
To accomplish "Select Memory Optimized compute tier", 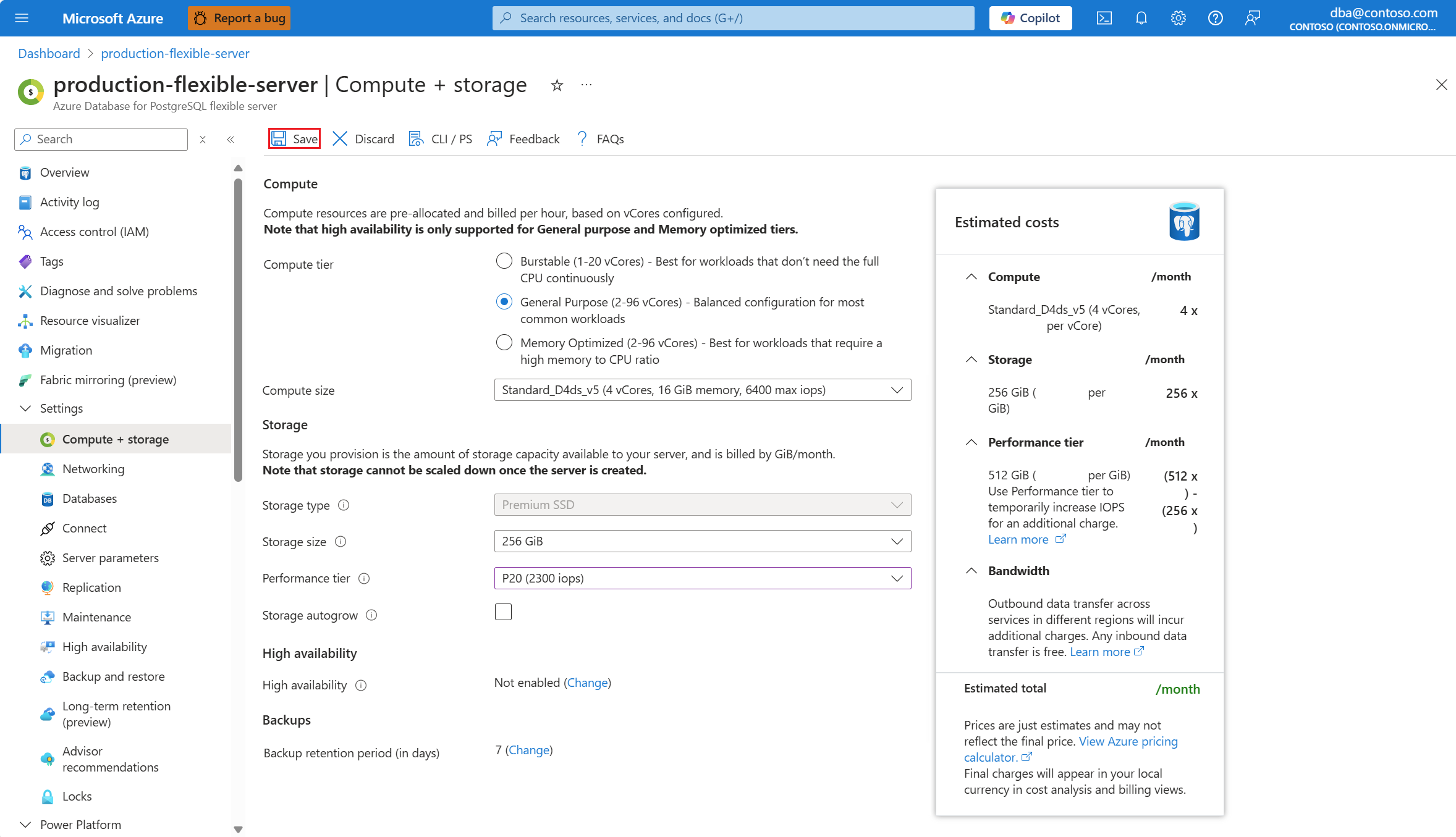I will (504, 342).
